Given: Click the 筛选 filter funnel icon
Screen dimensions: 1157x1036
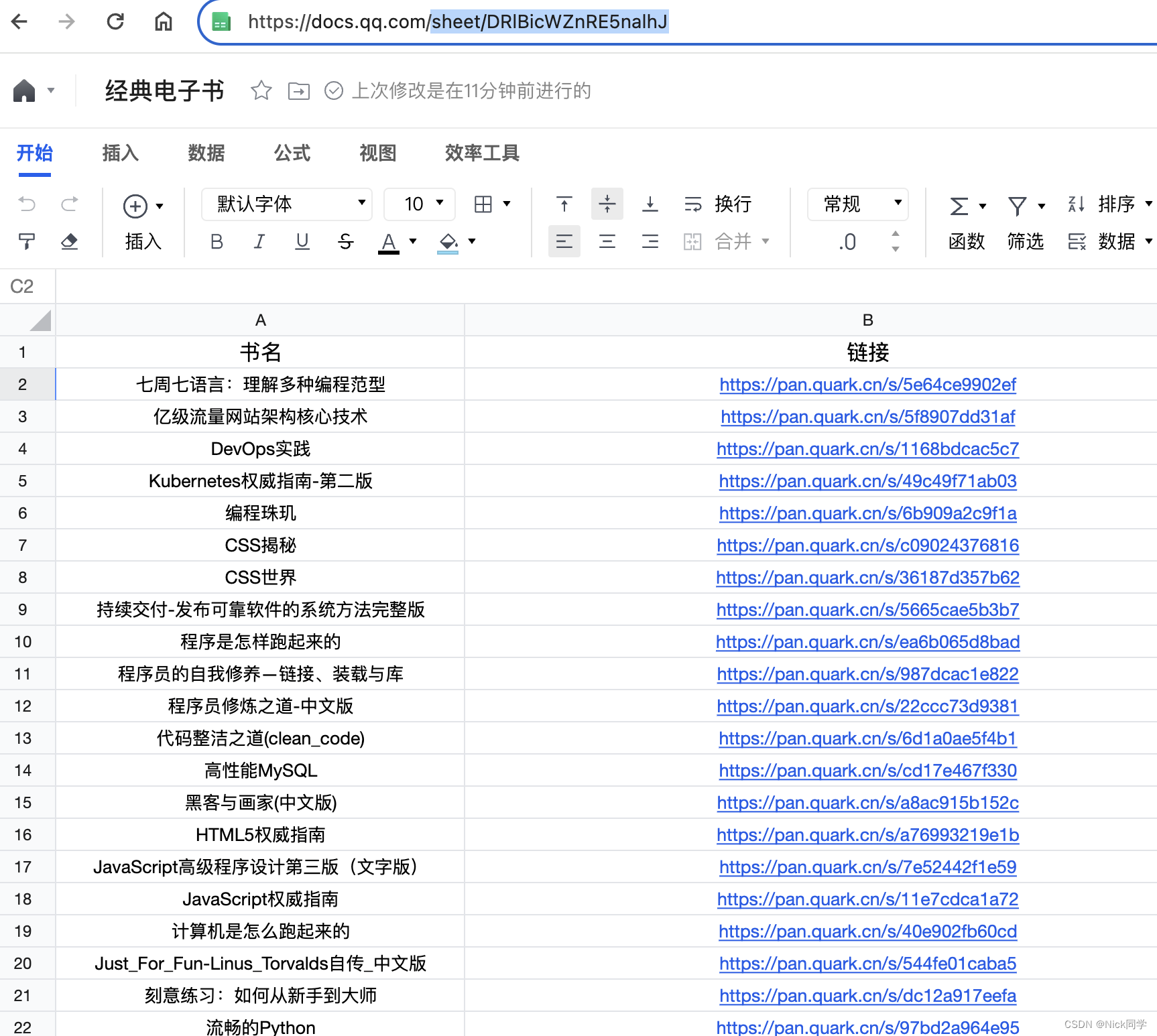Looking at the screenshot, I should pos(1018,206).
